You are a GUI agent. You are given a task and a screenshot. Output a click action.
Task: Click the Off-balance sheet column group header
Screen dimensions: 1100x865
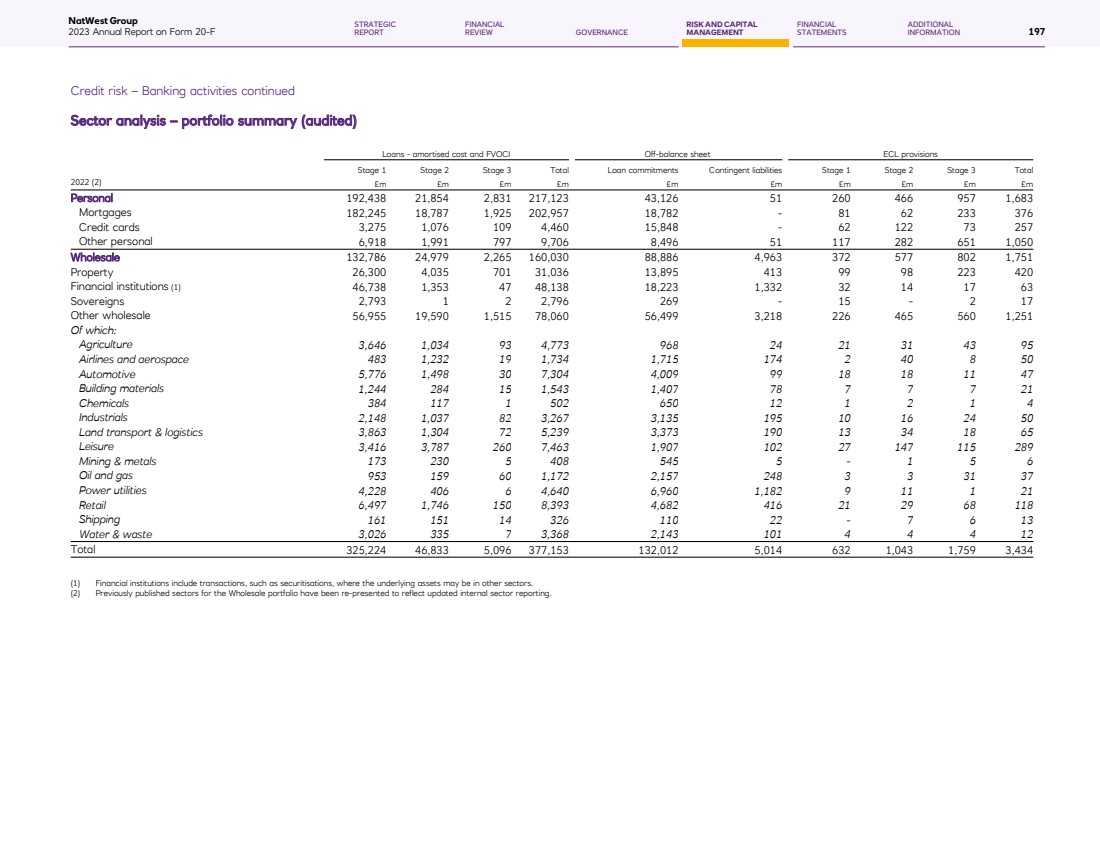point(678,154)
